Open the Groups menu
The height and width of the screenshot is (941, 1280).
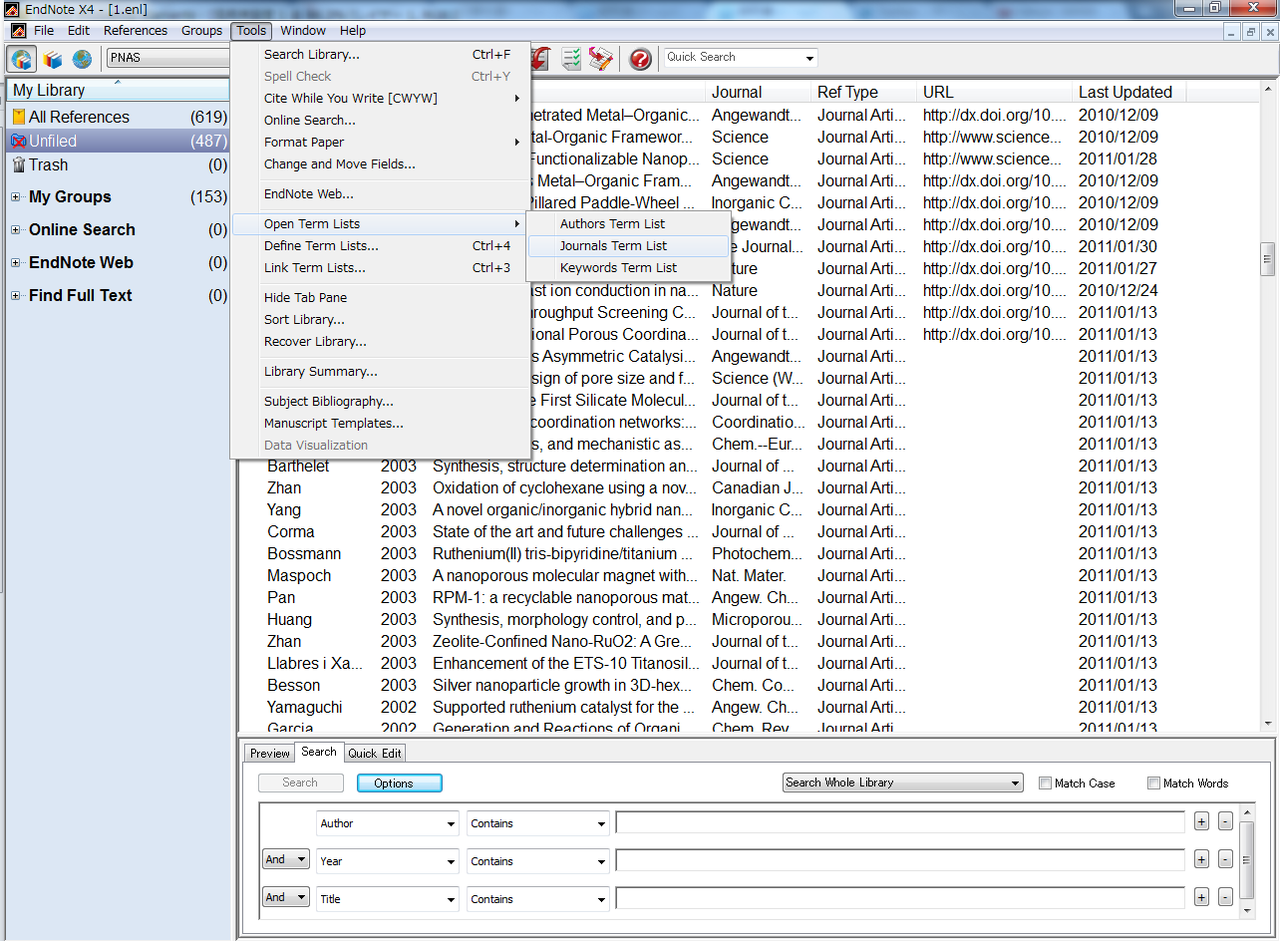click(202, 31)
